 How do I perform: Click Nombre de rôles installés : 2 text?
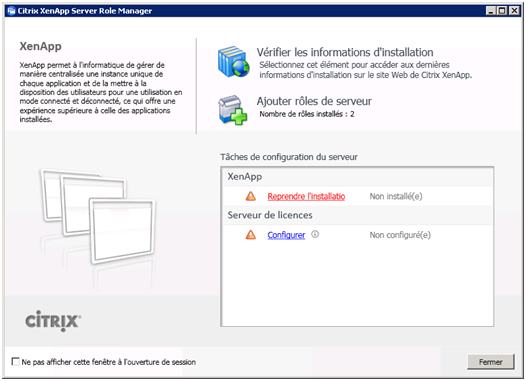(x=307, y=114)
